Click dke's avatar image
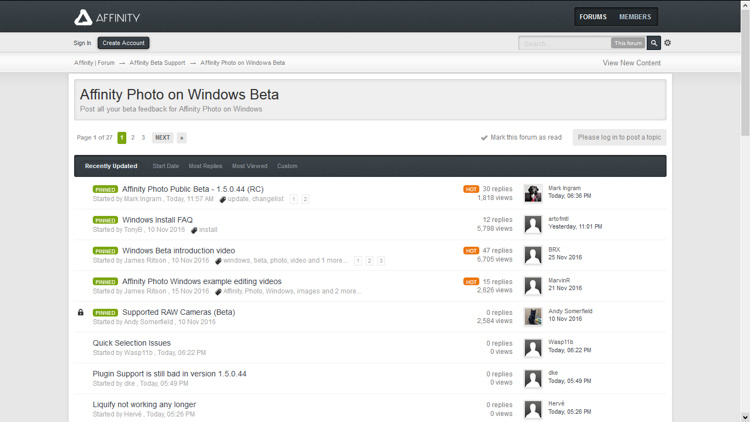This screenshot has height=422, width=750. click(x=533, y=378)
